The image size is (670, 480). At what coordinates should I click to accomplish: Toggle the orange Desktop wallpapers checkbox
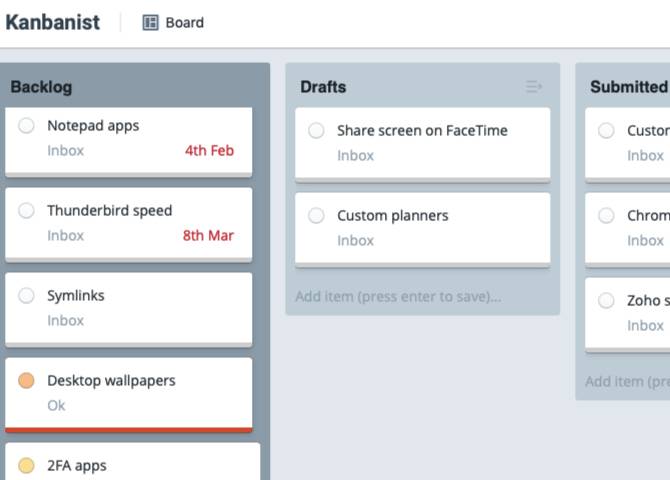point(27,381)
